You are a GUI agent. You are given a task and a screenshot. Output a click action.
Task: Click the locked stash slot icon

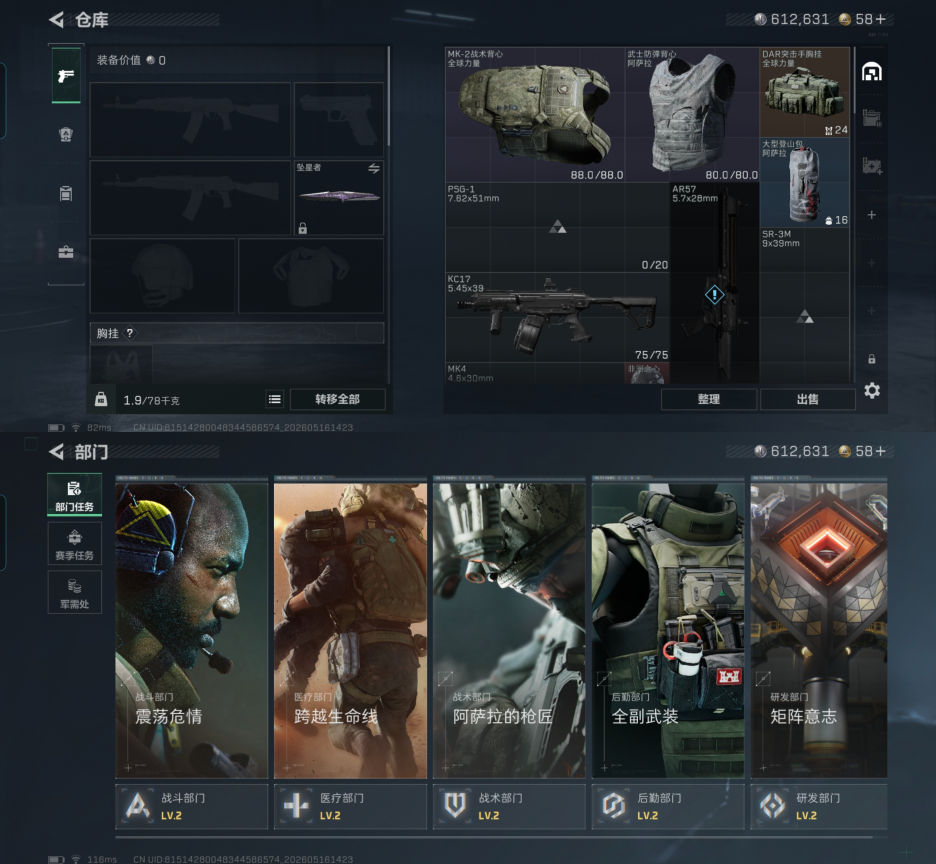point(872,359)
